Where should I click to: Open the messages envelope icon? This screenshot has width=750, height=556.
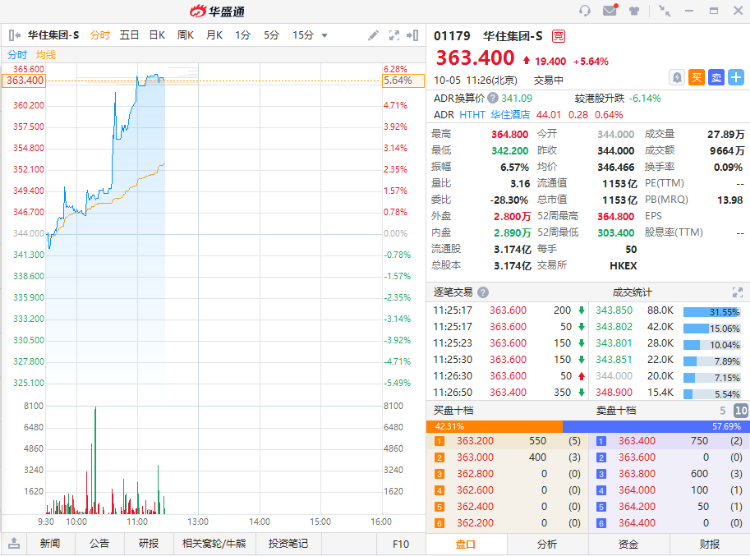click(610, 10)
